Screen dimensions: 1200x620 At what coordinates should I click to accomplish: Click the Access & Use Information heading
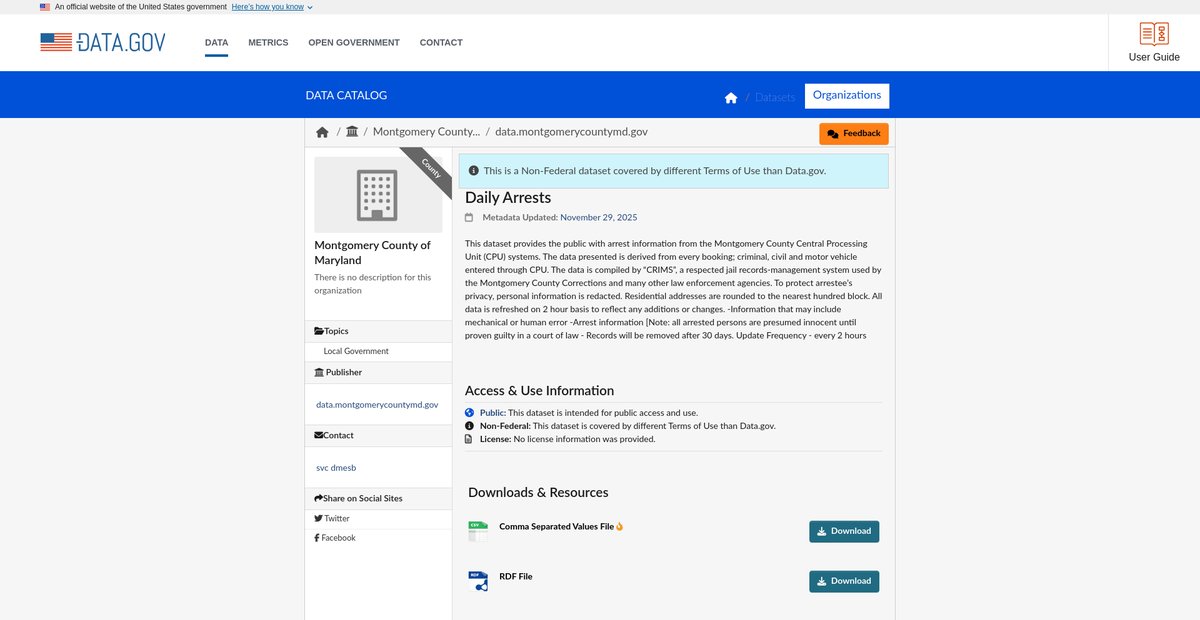540,391
